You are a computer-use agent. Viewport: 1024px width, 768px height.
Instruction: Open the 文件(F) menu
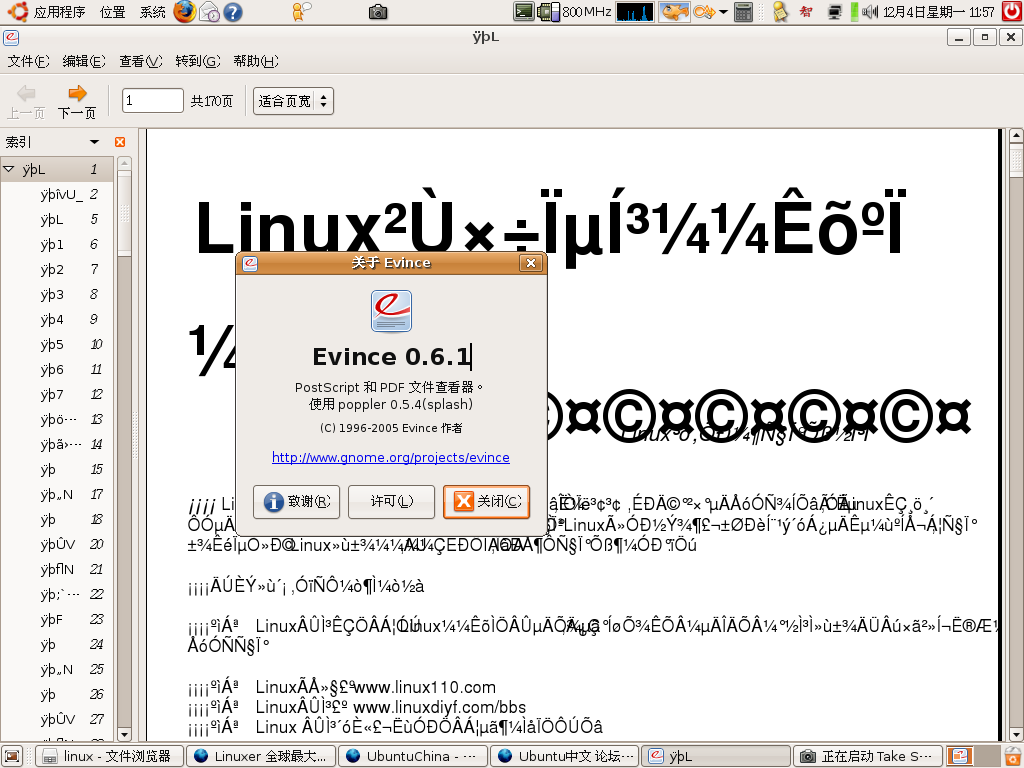[x=28, y=61]
